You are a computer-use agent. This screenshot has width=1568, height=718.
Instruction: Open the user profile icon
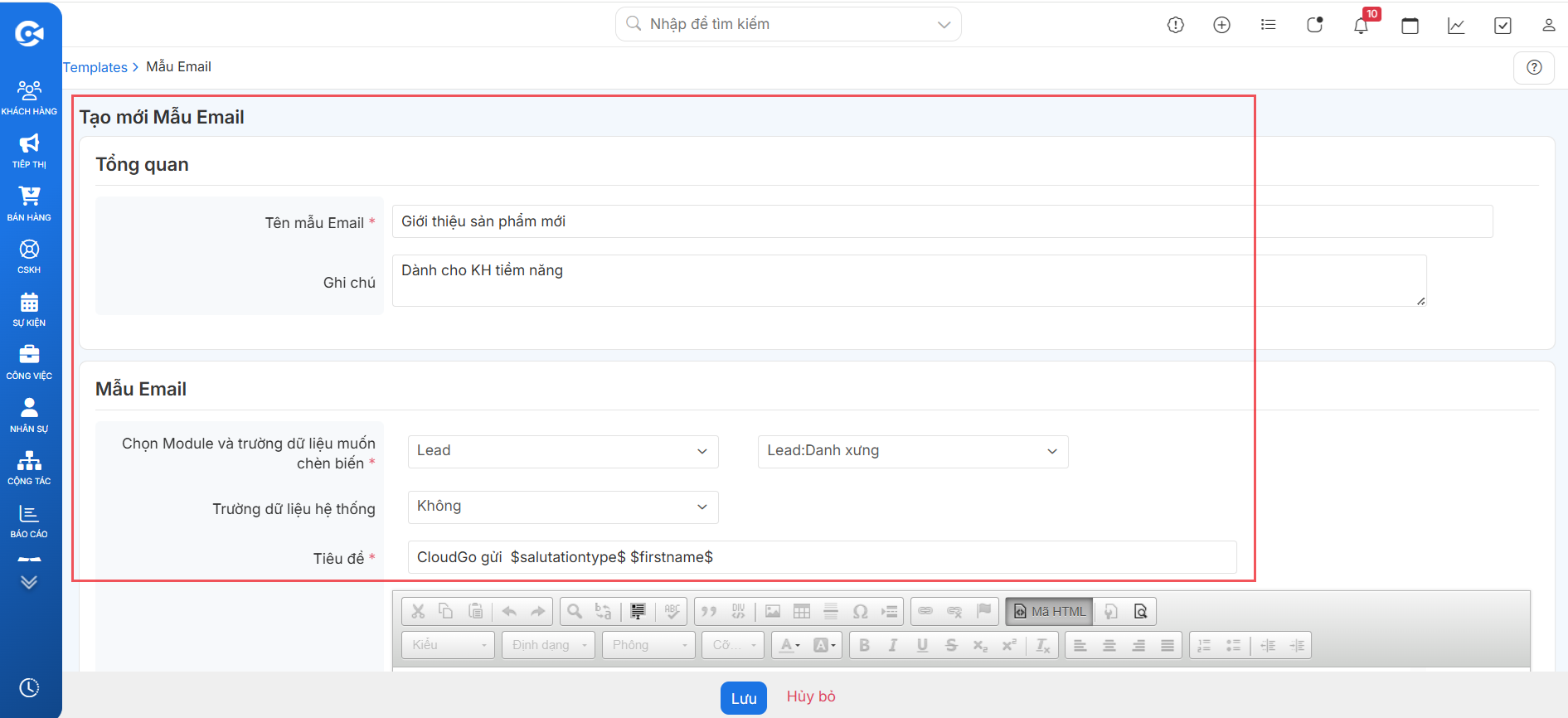pos(1548,25)
